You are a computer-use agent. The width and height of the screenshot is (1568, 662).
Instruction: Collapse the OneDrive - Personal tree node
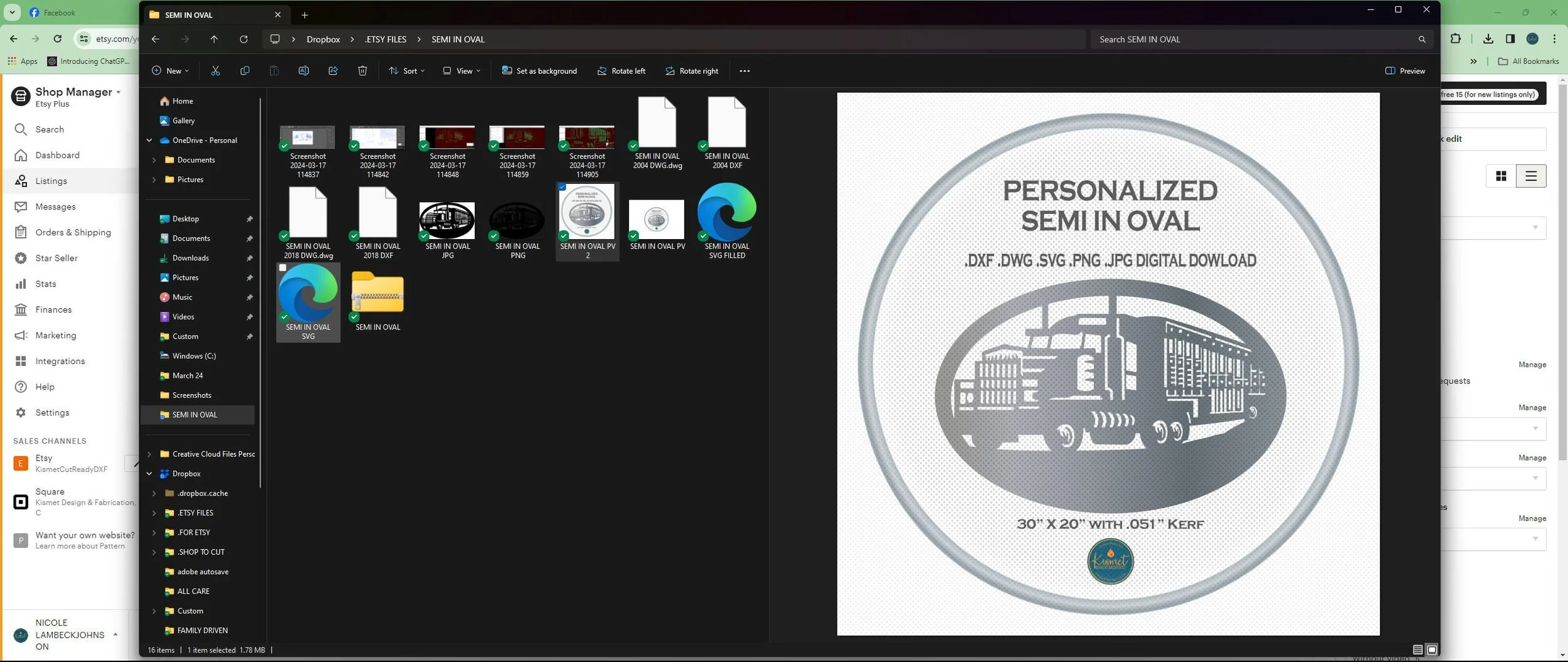pyautogui.click(x=149, y=141)
